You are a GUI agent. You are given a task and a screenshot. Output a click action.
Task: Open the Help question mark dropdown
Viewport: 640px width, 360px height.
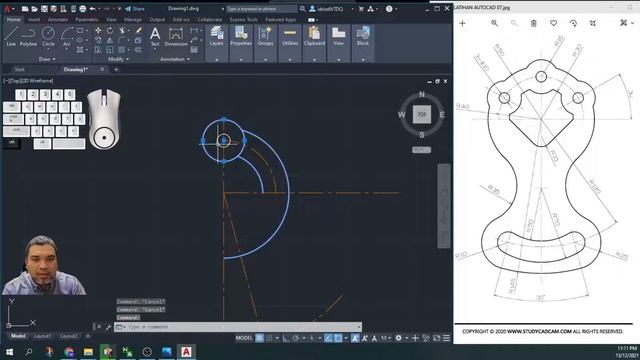[x=391, y=9]
